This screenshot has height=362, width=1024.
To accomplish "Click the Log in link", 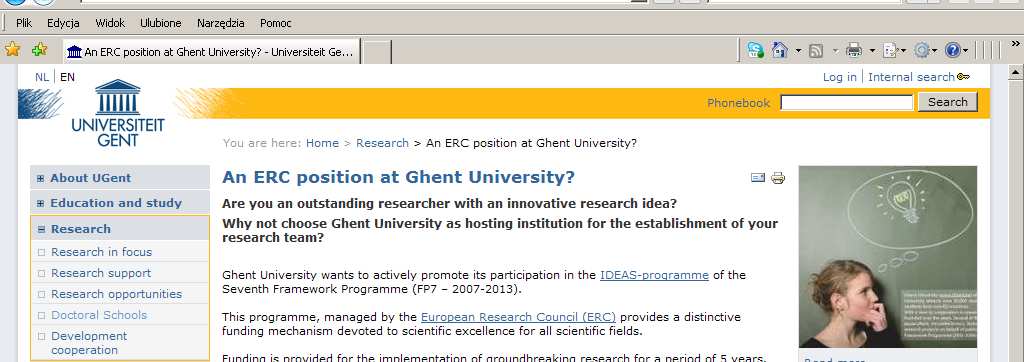I will [x=839, y=77].
